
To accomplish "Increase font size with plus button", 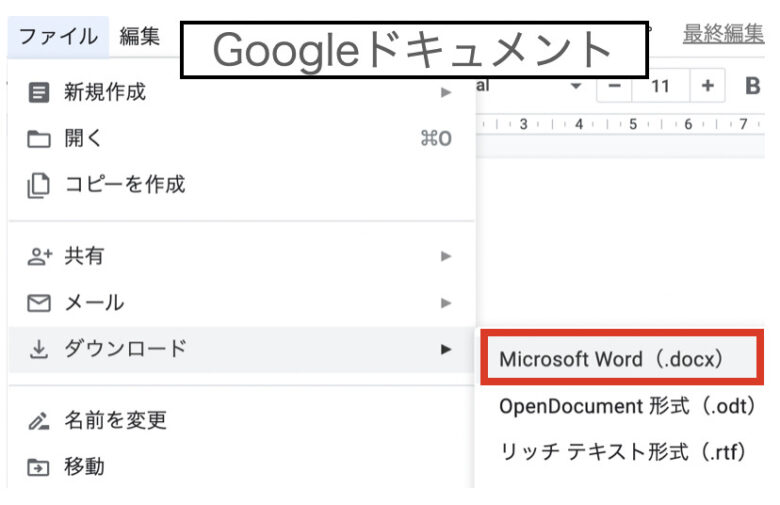I will tap(707, 86).
